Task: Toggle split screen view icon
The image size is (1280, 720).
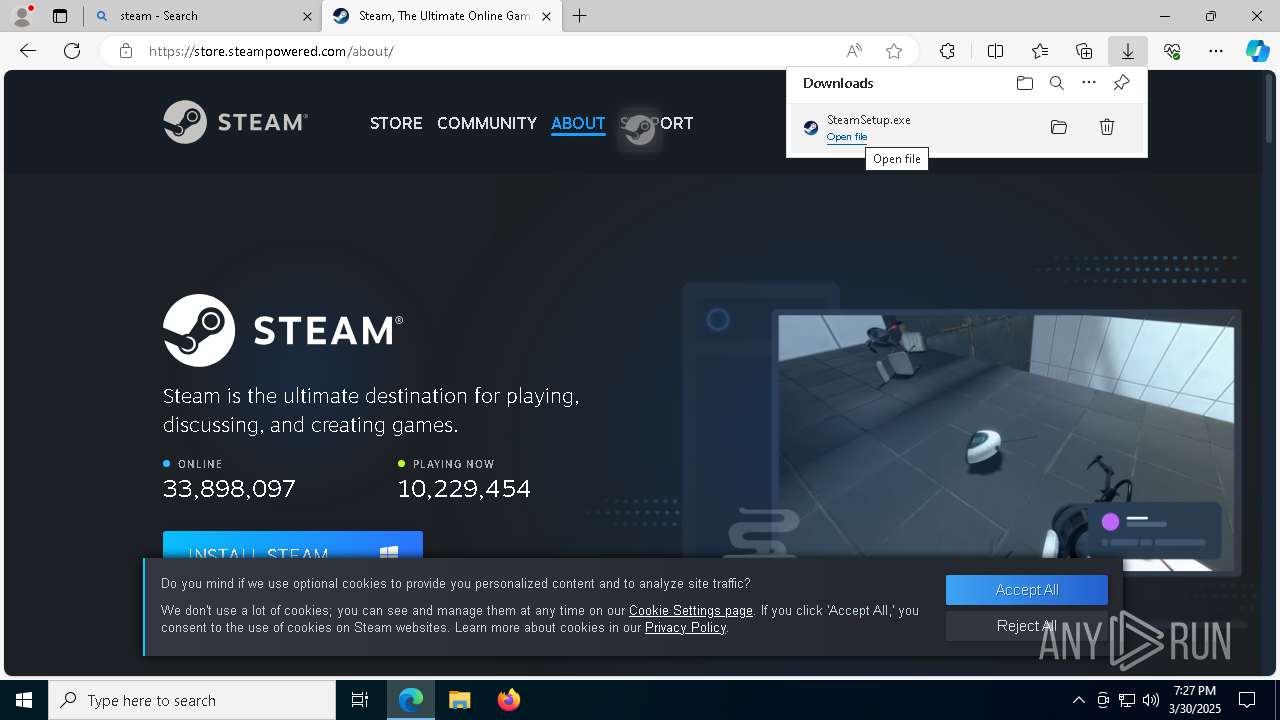Action: coord(995,51)
